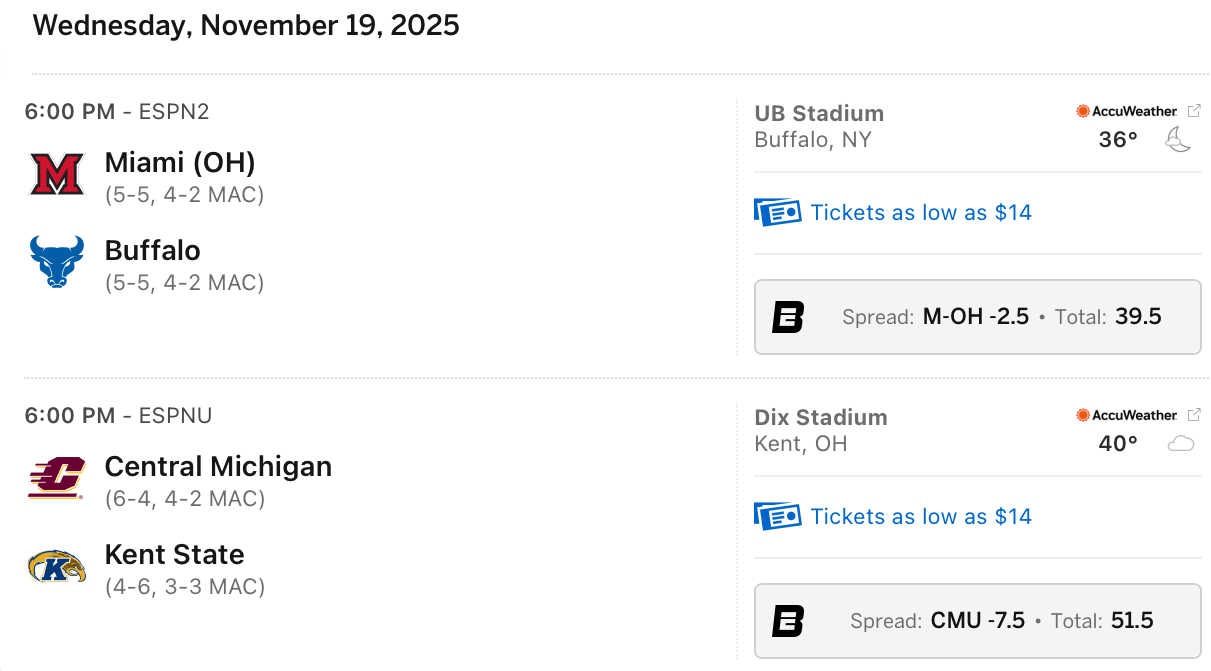This screenshot has height=671, width=1211.
Task: Click 'Tickets as low as $14' for Dix Stadium
Action: tap(921, 516)
